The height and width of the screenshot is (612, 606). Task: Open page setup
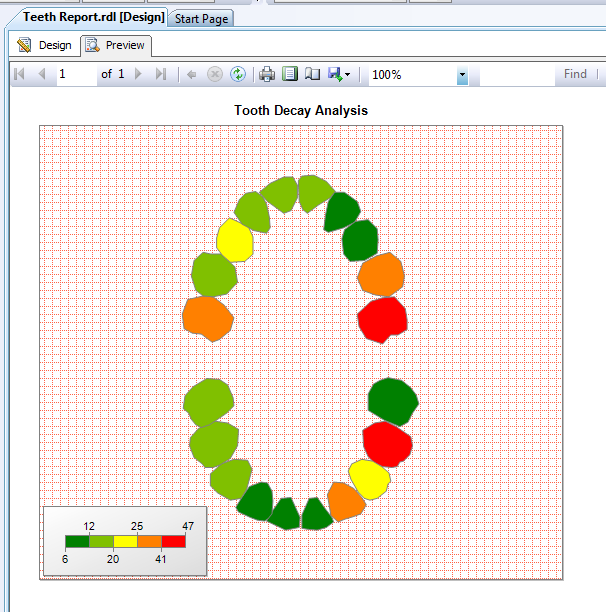point(313,74)
